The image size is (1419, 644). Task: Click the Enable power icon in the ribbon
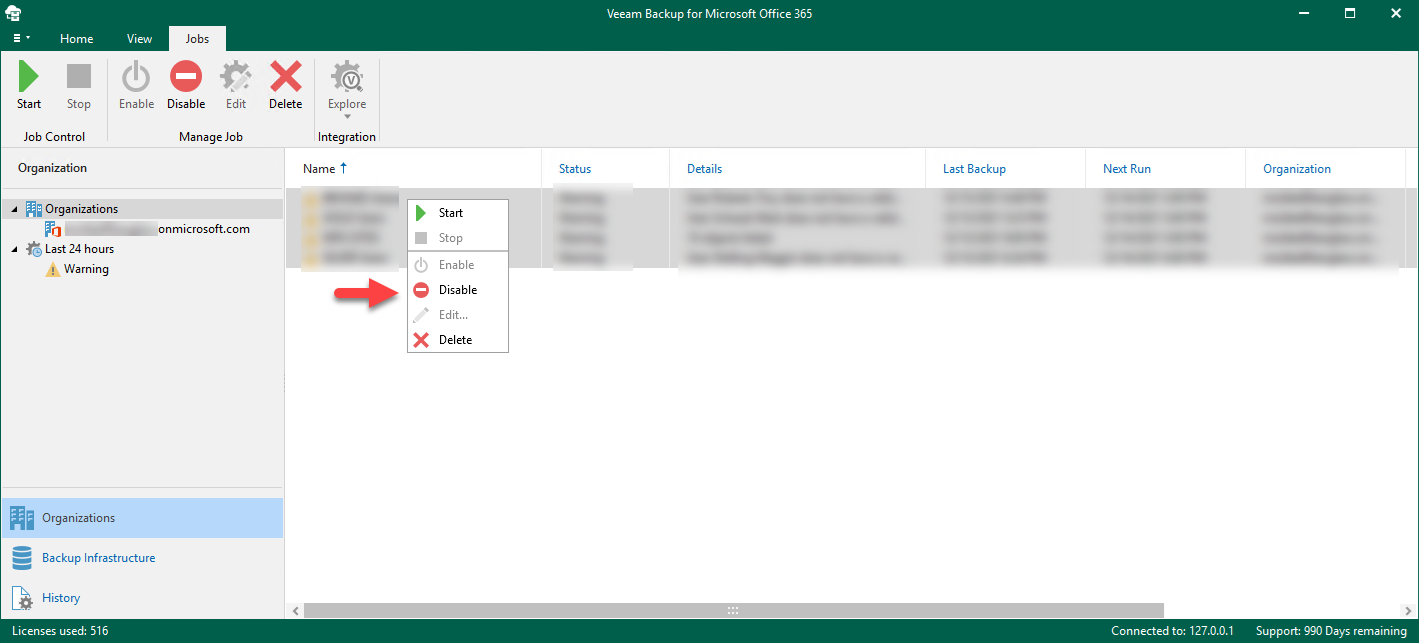coord(136,77)
